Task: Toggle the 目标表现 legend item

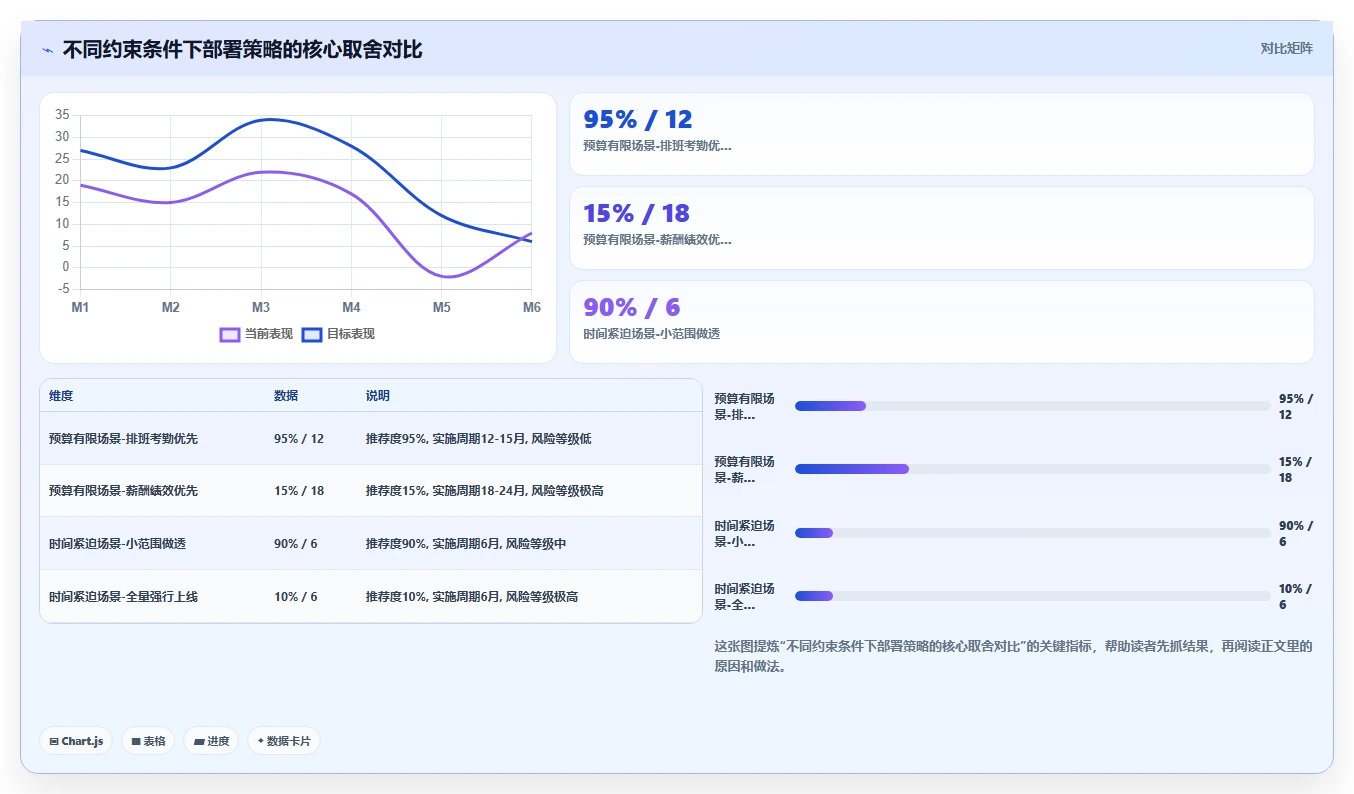Action: (338, 334)
